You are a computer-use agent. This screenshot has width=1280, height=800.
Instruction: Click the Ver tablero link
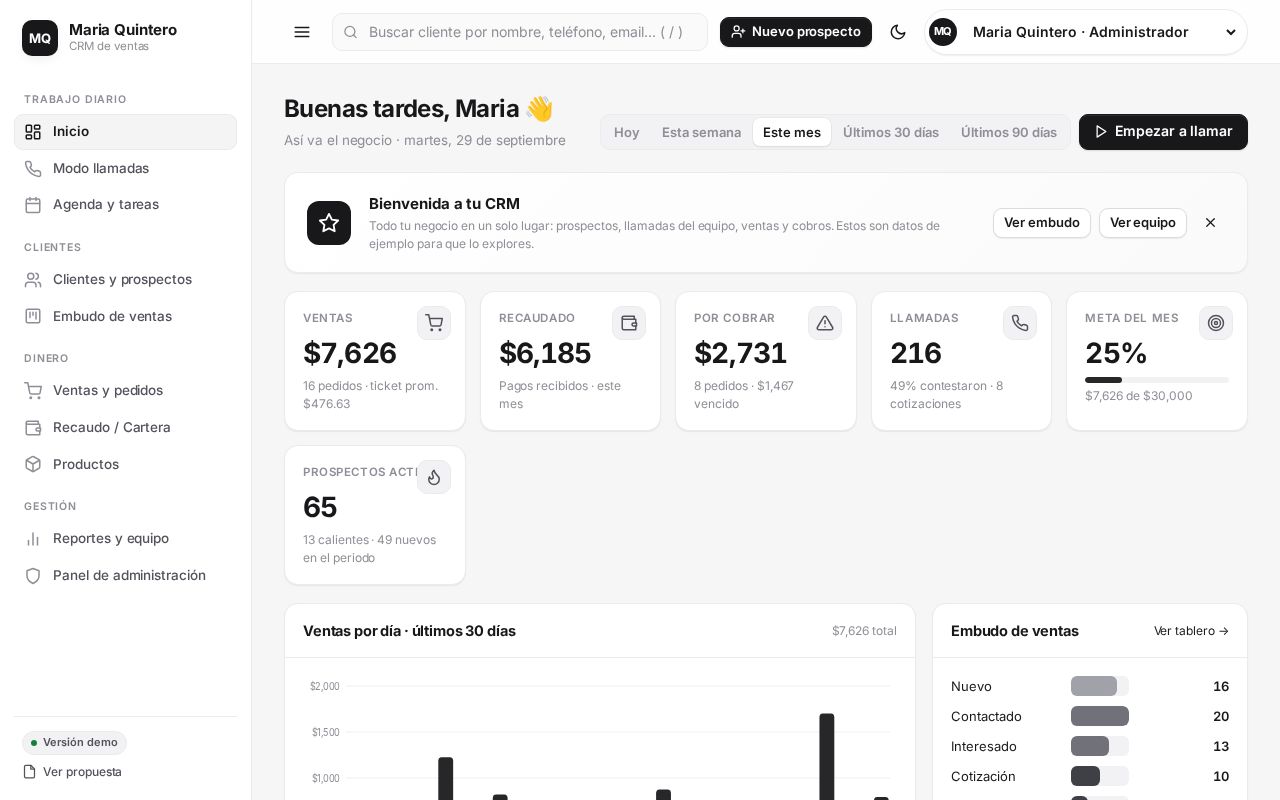click(1191, 631)
